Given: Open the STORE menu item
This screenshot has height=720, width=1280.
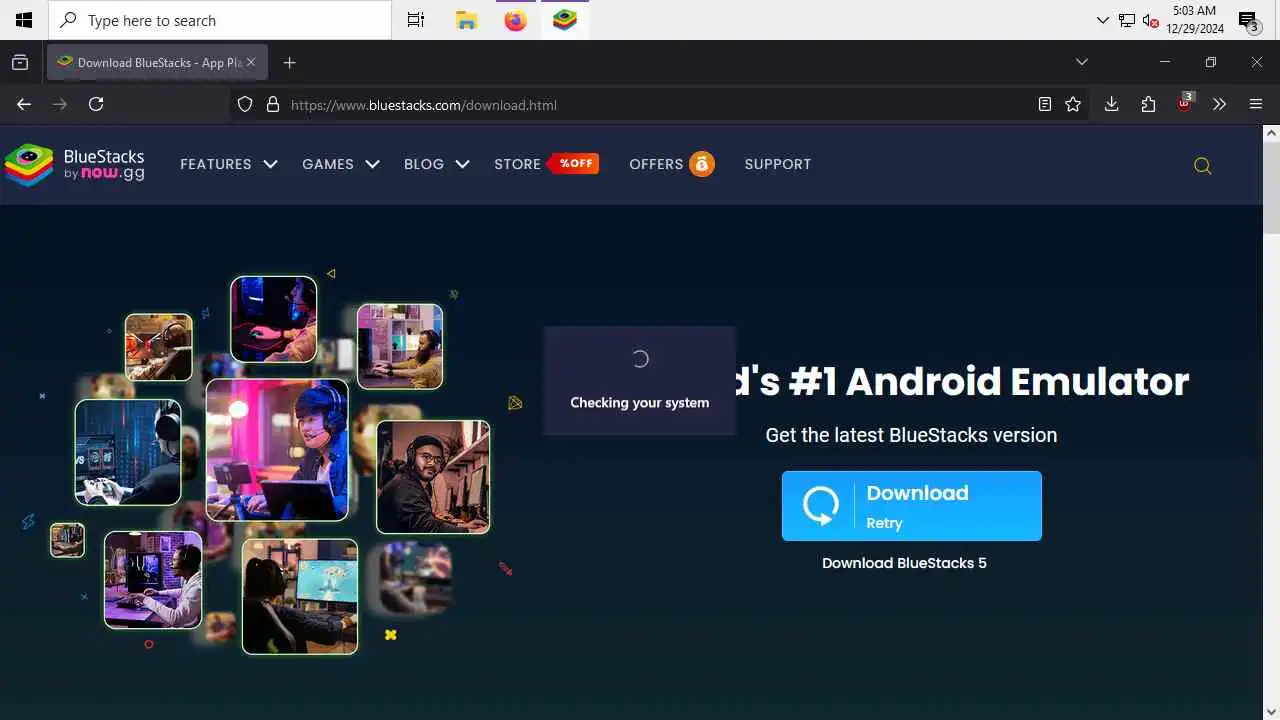Looking at the screenshot, I should click(517, 164).
